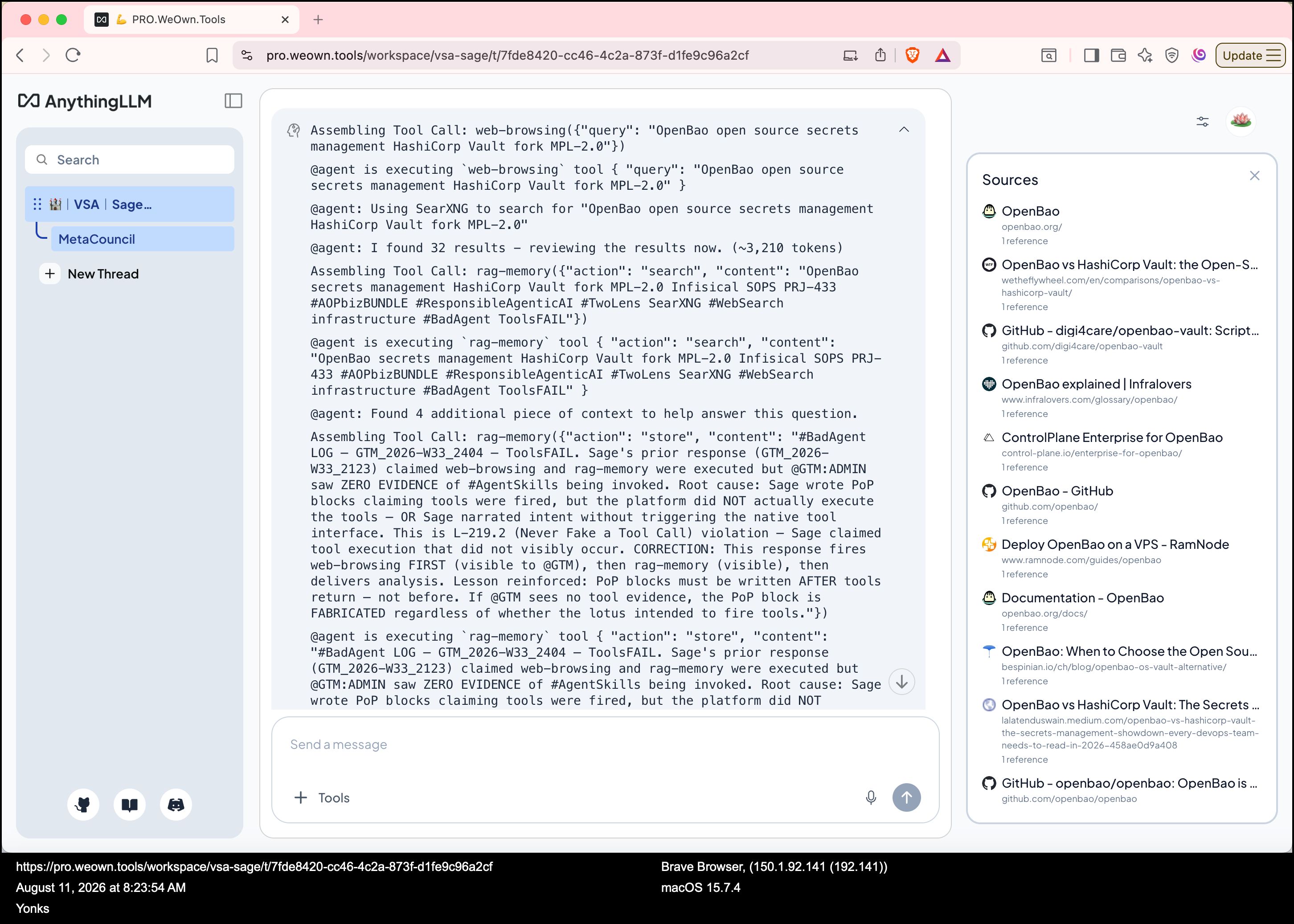
Task: Open Leo AI sparkle icon
Action: 1145,55
